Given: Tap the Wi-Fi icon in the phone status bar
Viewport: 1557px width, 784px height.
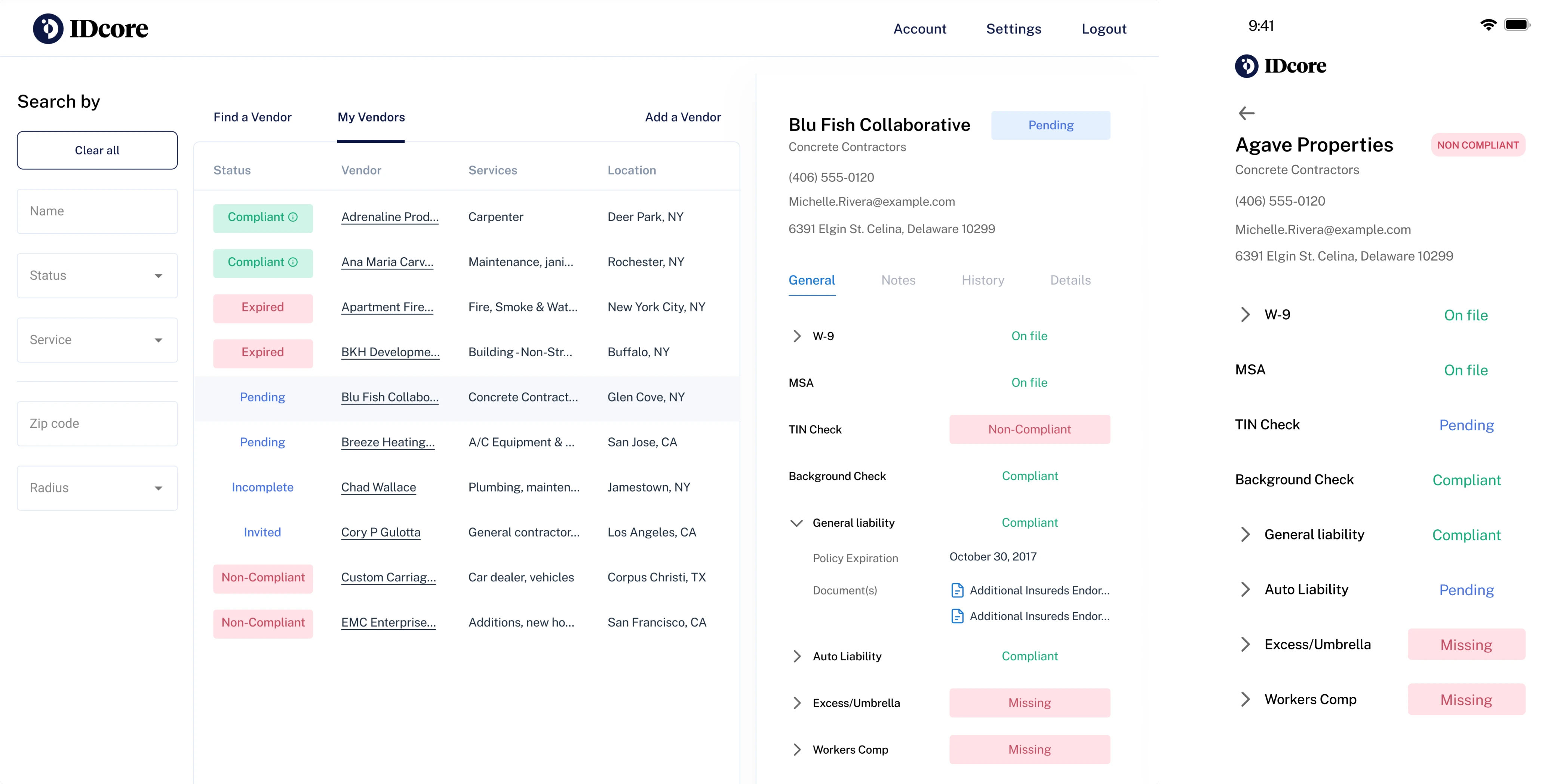Looking at the screenshot, I should (1488, 25).
